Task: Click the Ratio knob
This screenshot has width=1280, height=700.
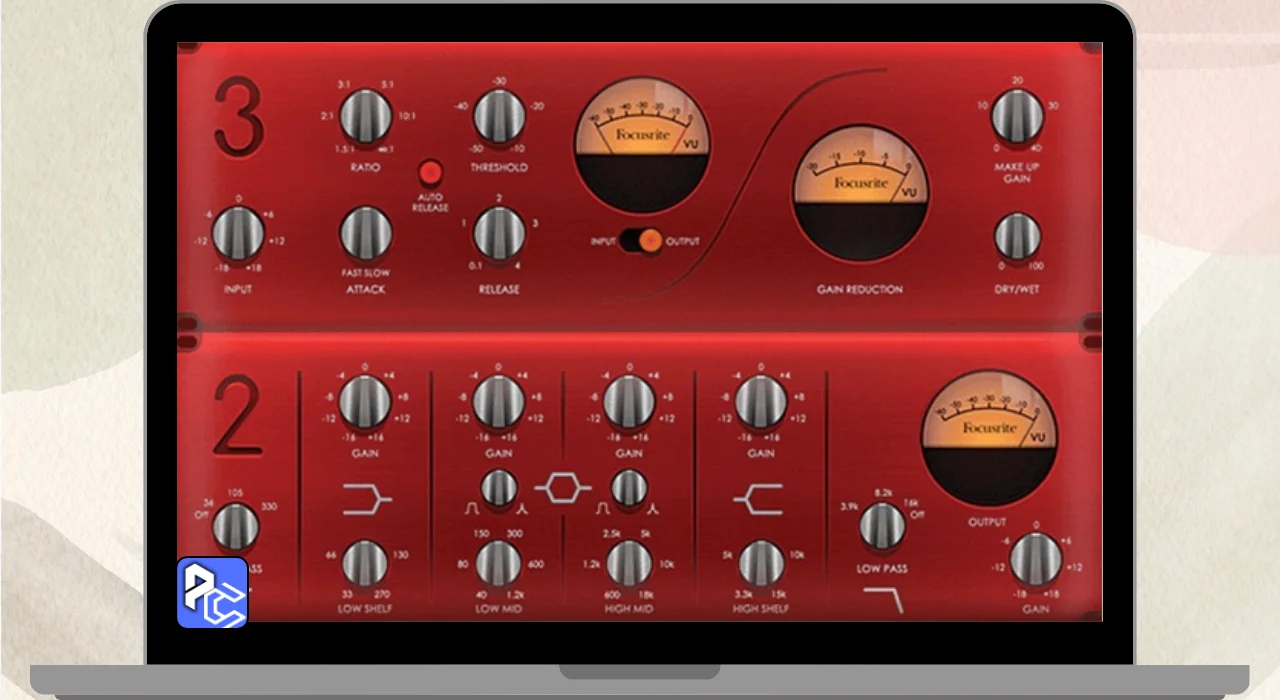Action: pyautogui.click(x=366, y=116)
